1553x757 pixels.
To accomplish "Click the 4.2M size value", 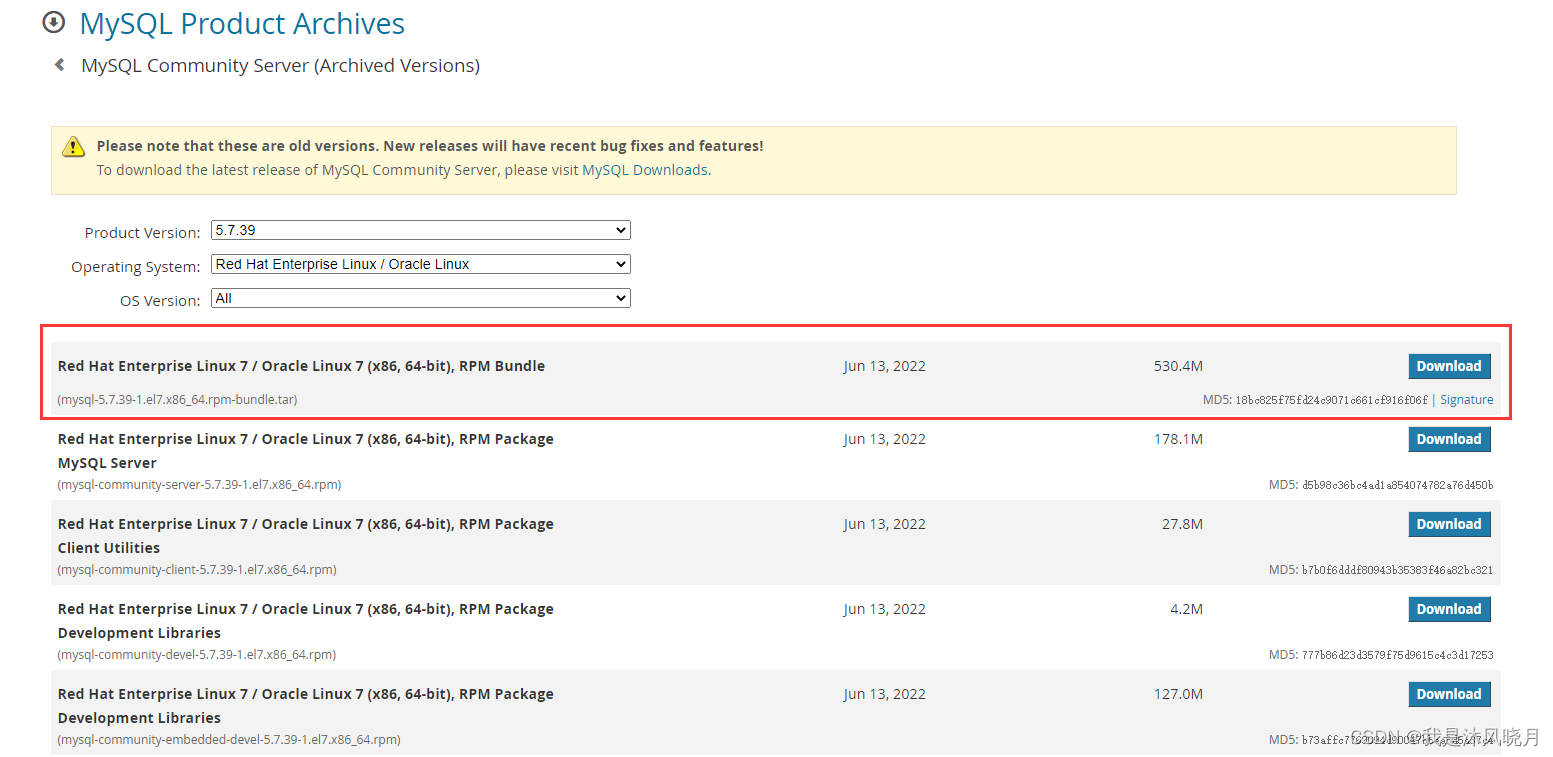I will coord(1186,609).
